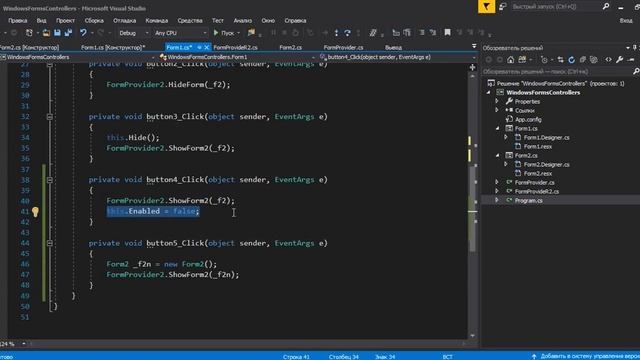Collapse the Form1.cs tree node

pos(497,128)
